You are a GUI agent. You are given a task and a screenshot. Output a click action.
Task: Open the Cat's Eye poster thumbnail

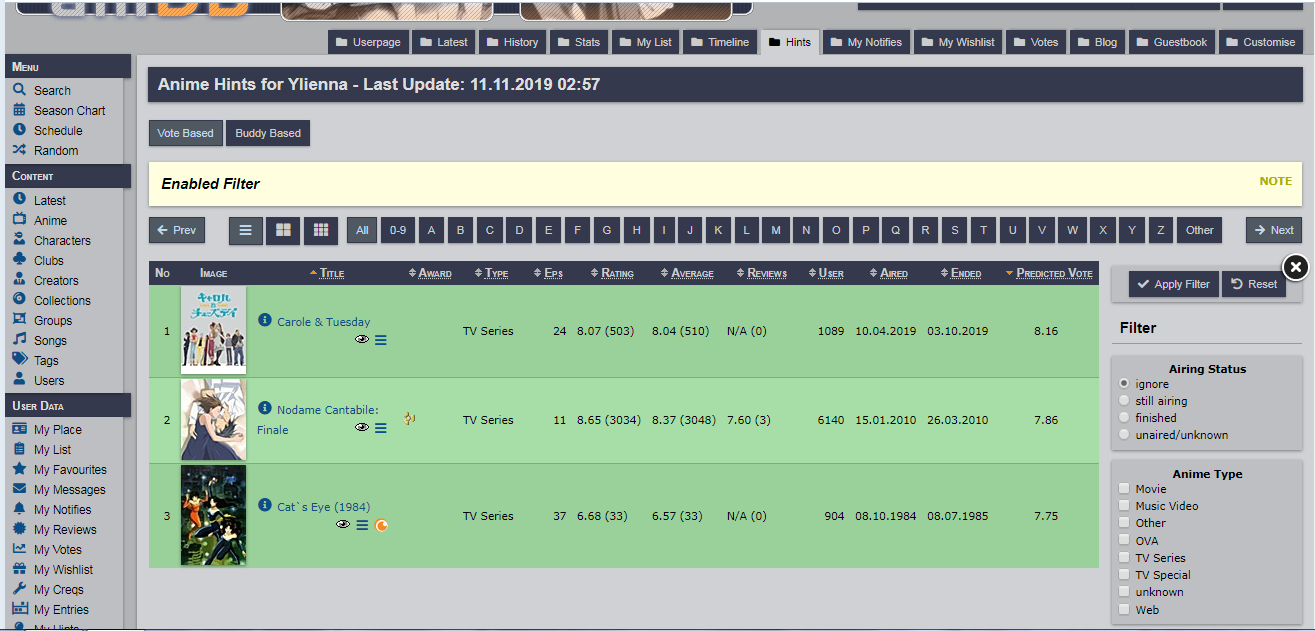tap(213, 515)
